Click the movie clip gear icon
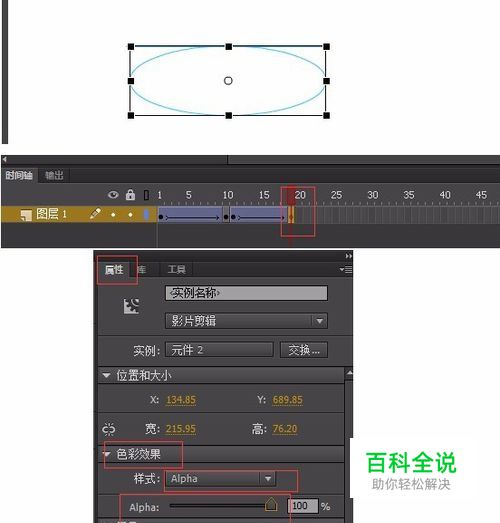The image size is (500, 523). (131, 306)
